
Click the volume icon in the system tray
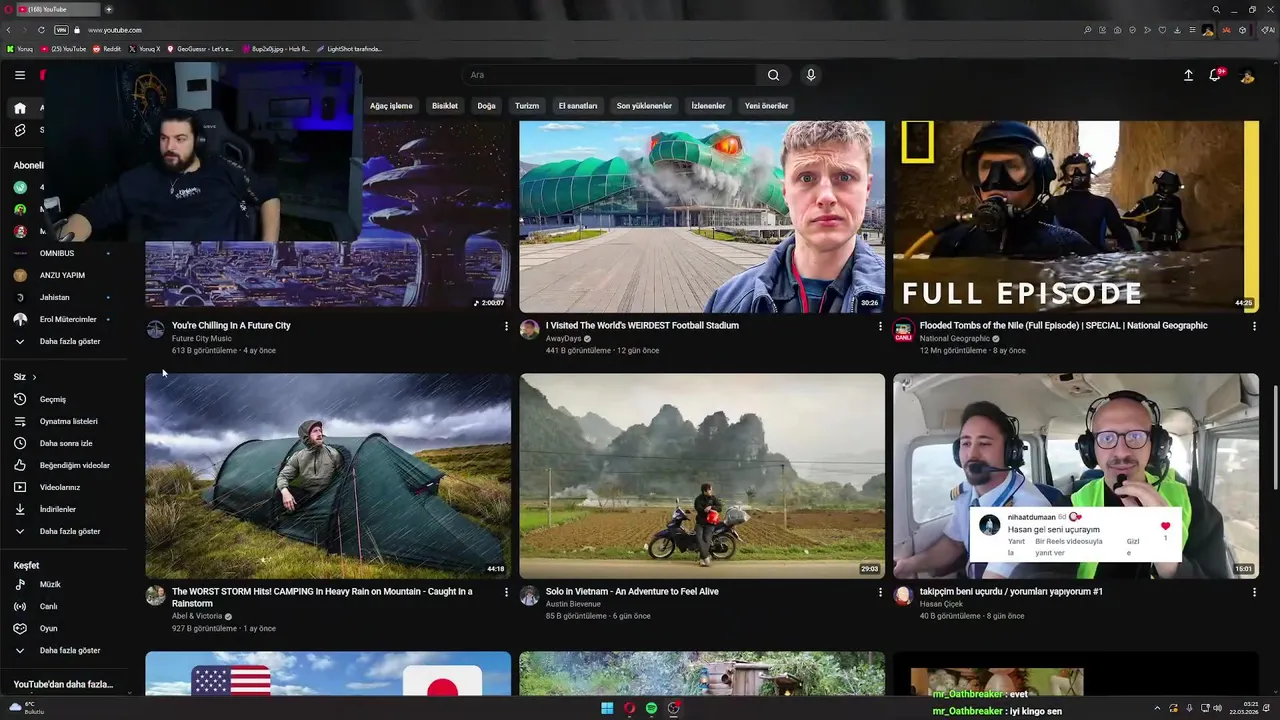pos(1217,708)
